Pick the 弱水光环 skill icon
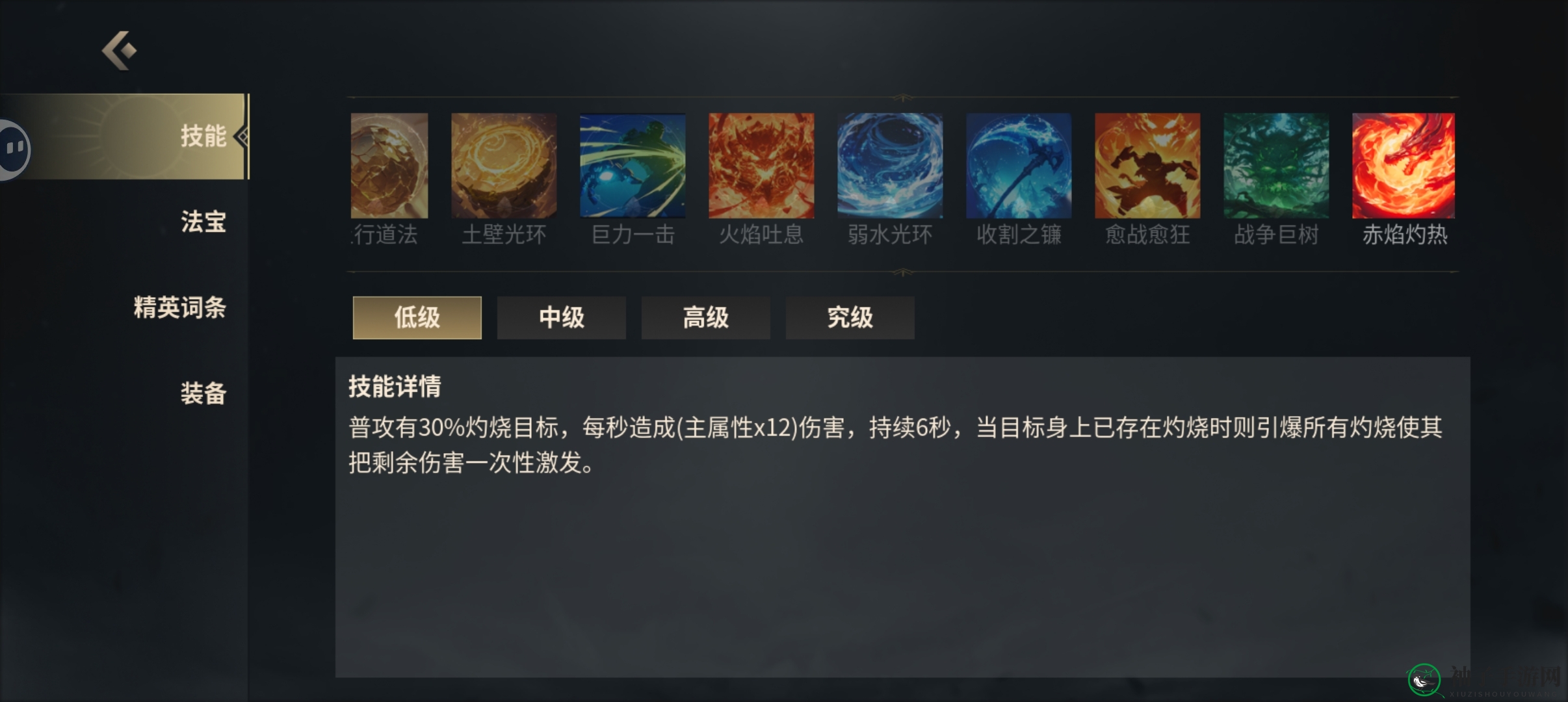Image resolution: width=1568 pixels, height=702 pixels. (x=890, y=166)
